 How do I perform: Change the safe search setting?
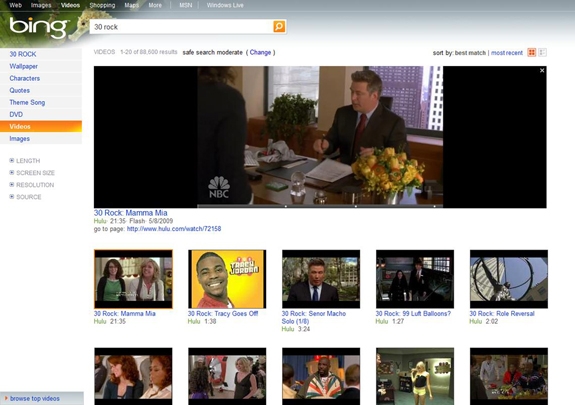pyautogui.click(x=260, y=52)
